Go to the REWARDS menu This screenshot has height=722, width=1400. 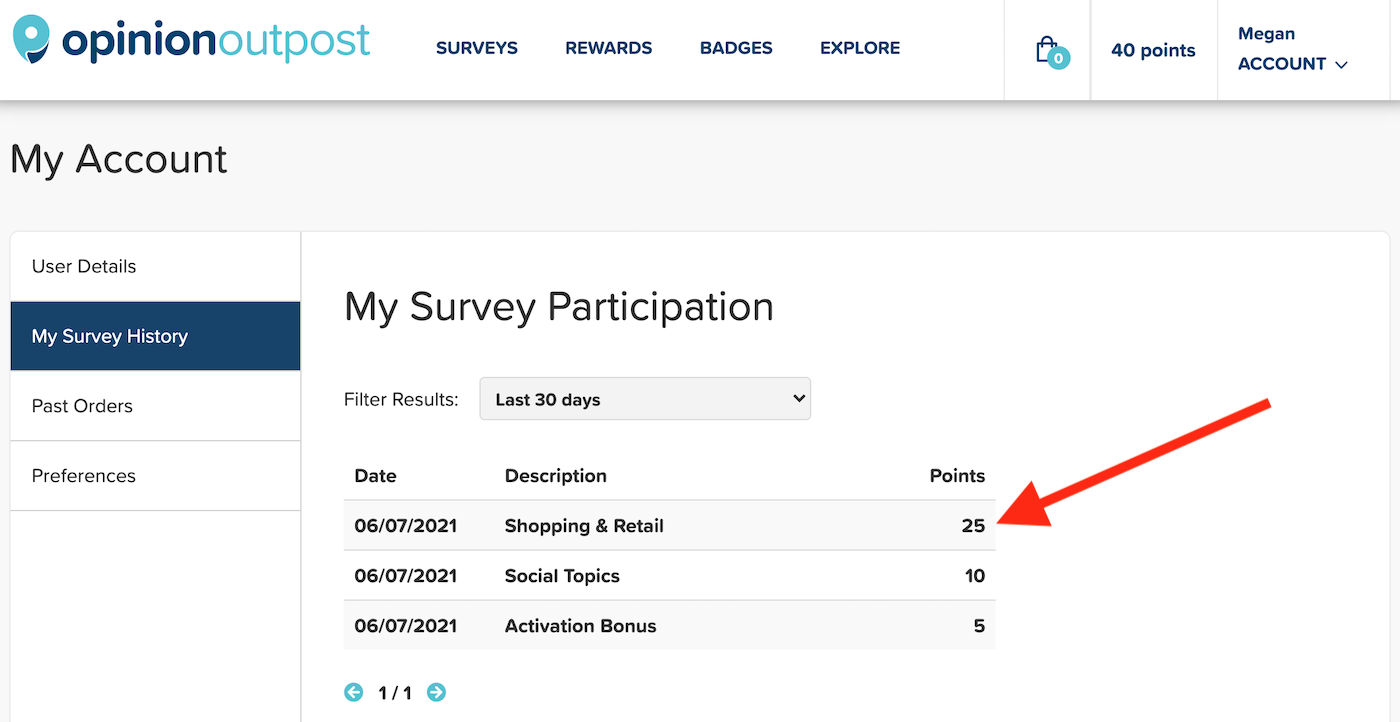pyautogui.click(x=608, y=48)
